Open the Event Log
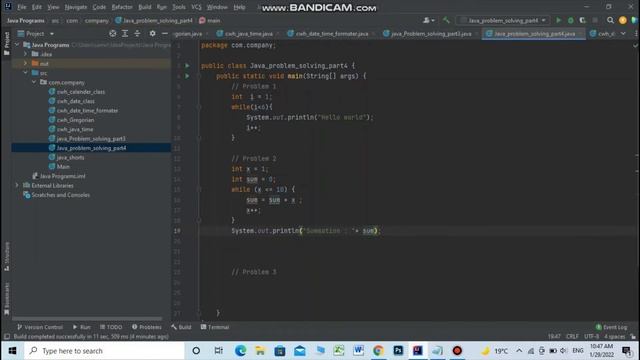The image size is (640, 360). [x=611, y=327]
